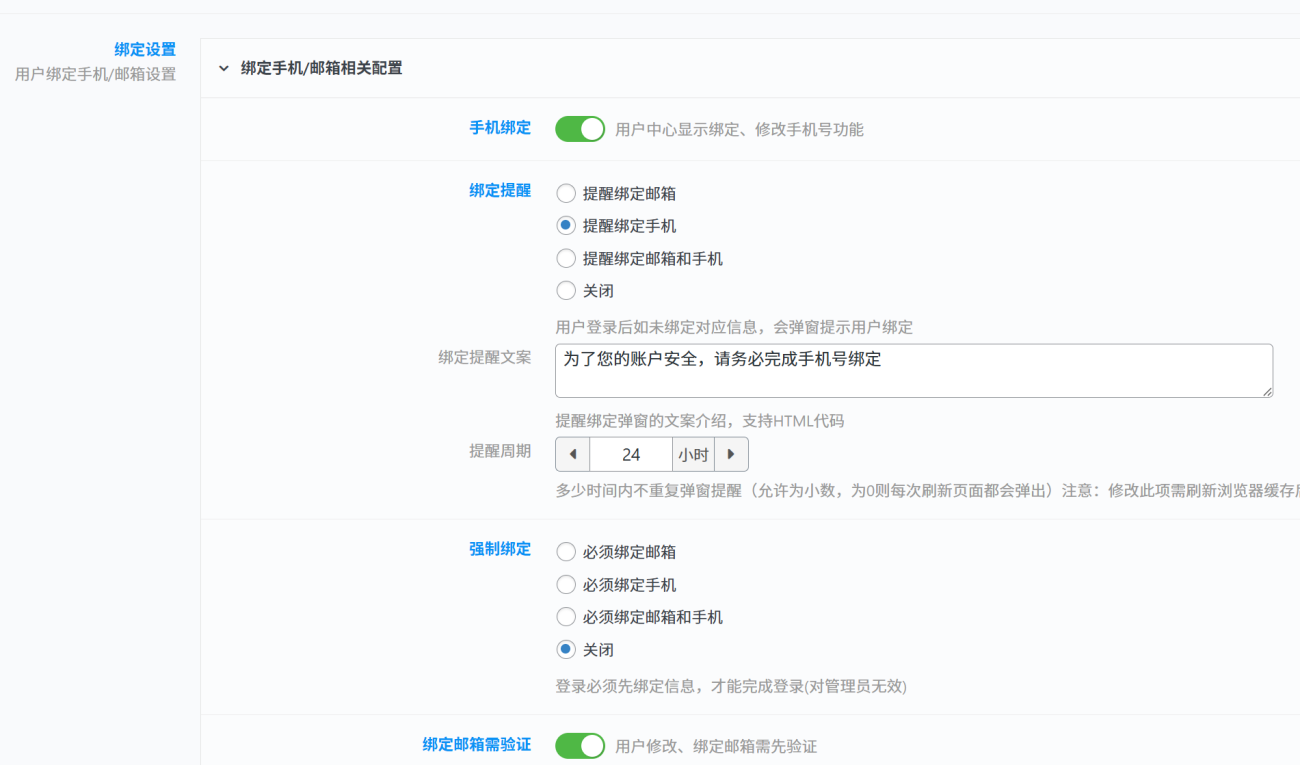The image size is (1300, 765).
Task: Click the 提醒周期 number field showing 24
Action: tap(631, 454)
